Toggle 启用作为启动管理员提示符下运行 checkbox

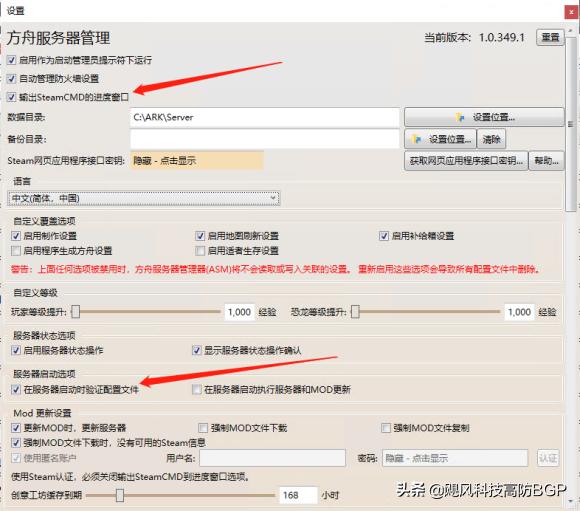pos(11,60)
